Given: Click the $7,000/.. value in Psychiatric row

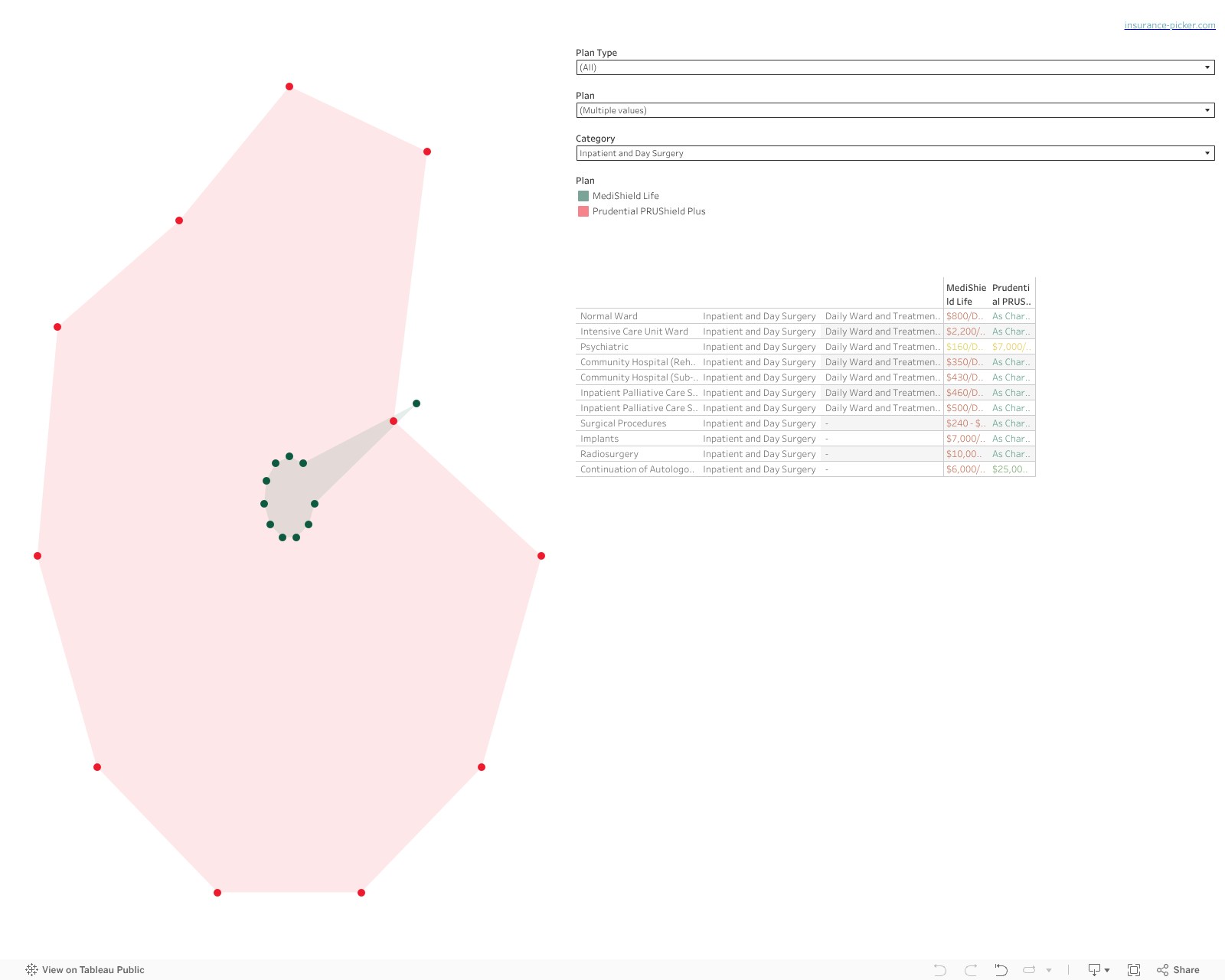Looking at the screenshot, I should tap(1011, 347).
